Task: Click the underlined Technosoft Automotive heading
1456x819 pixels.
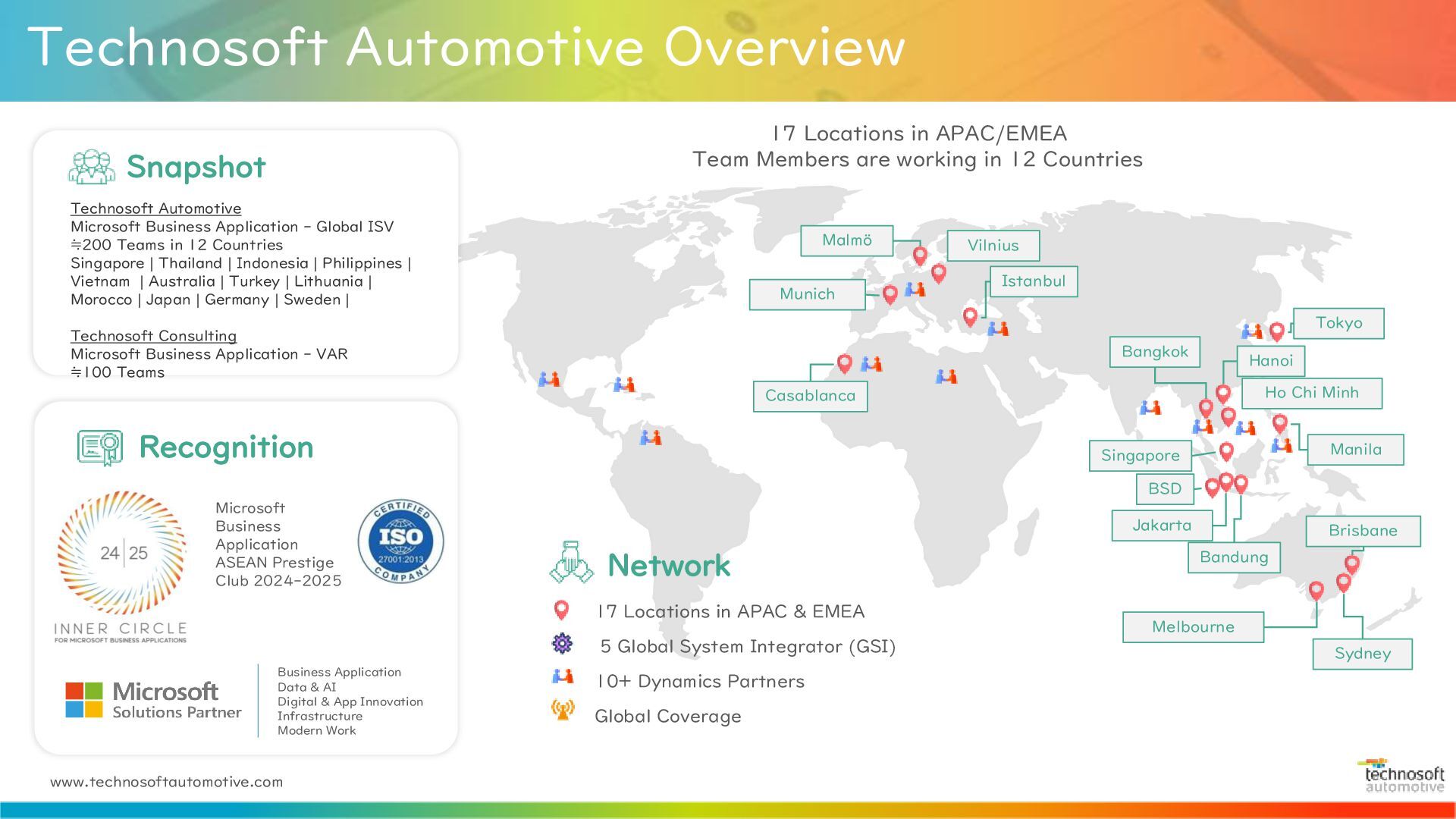Action: [155, 209]
